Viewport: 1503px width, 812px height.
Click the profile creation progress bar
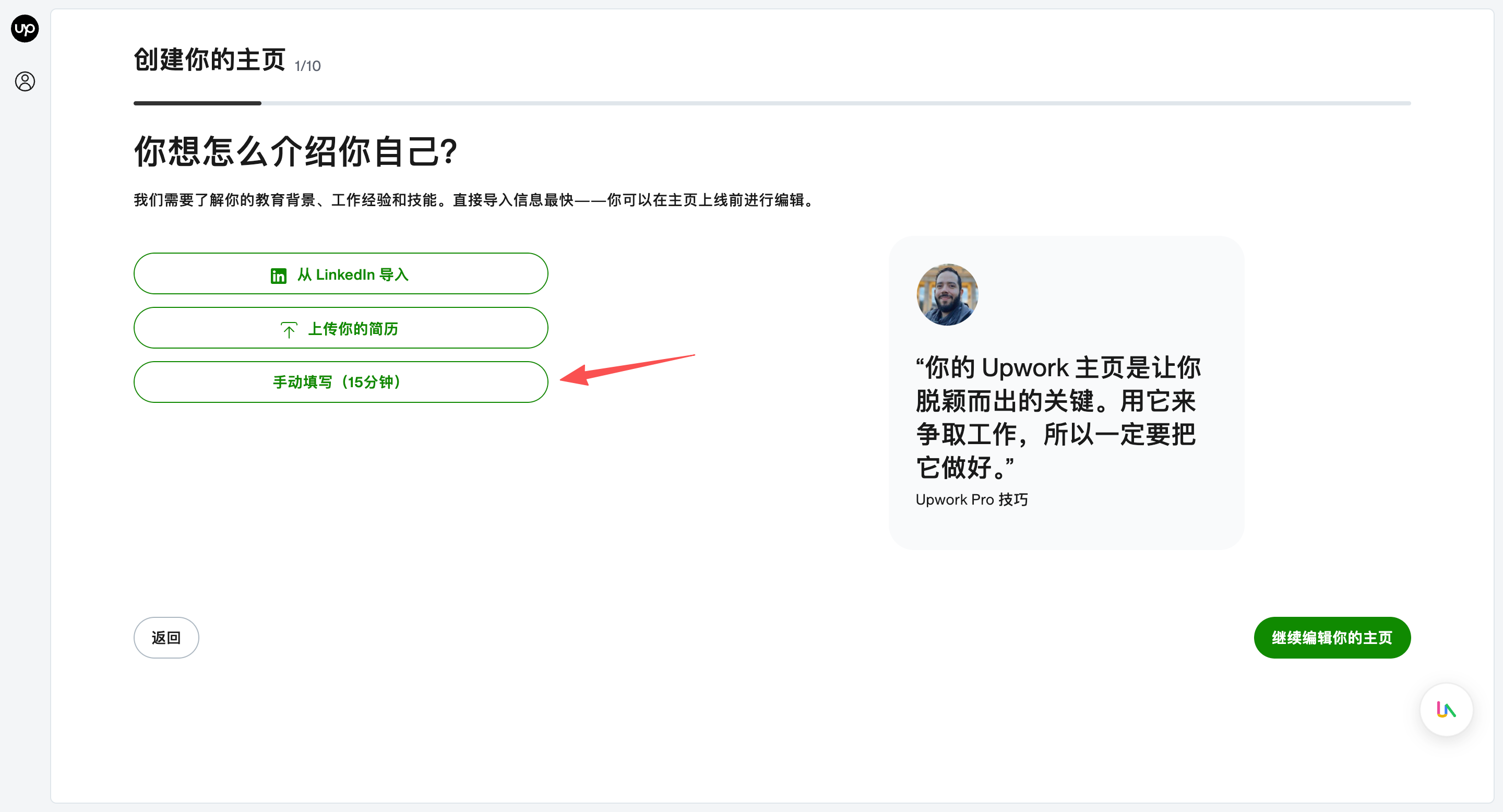(772, 103)
